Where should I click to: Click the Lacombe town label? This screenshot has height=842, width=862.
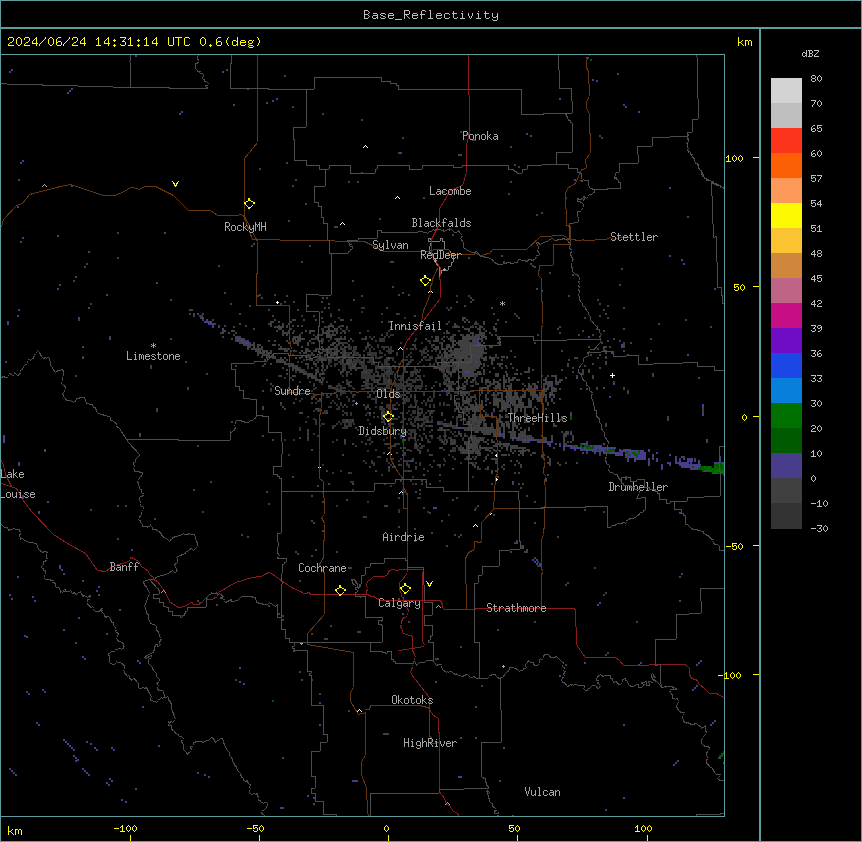(x=450, y=191)
